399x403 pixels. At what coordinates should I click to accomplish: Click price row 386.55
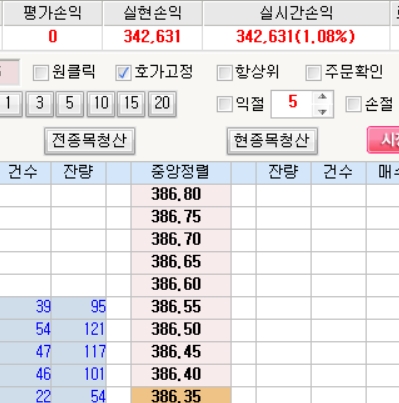point(181,307)
